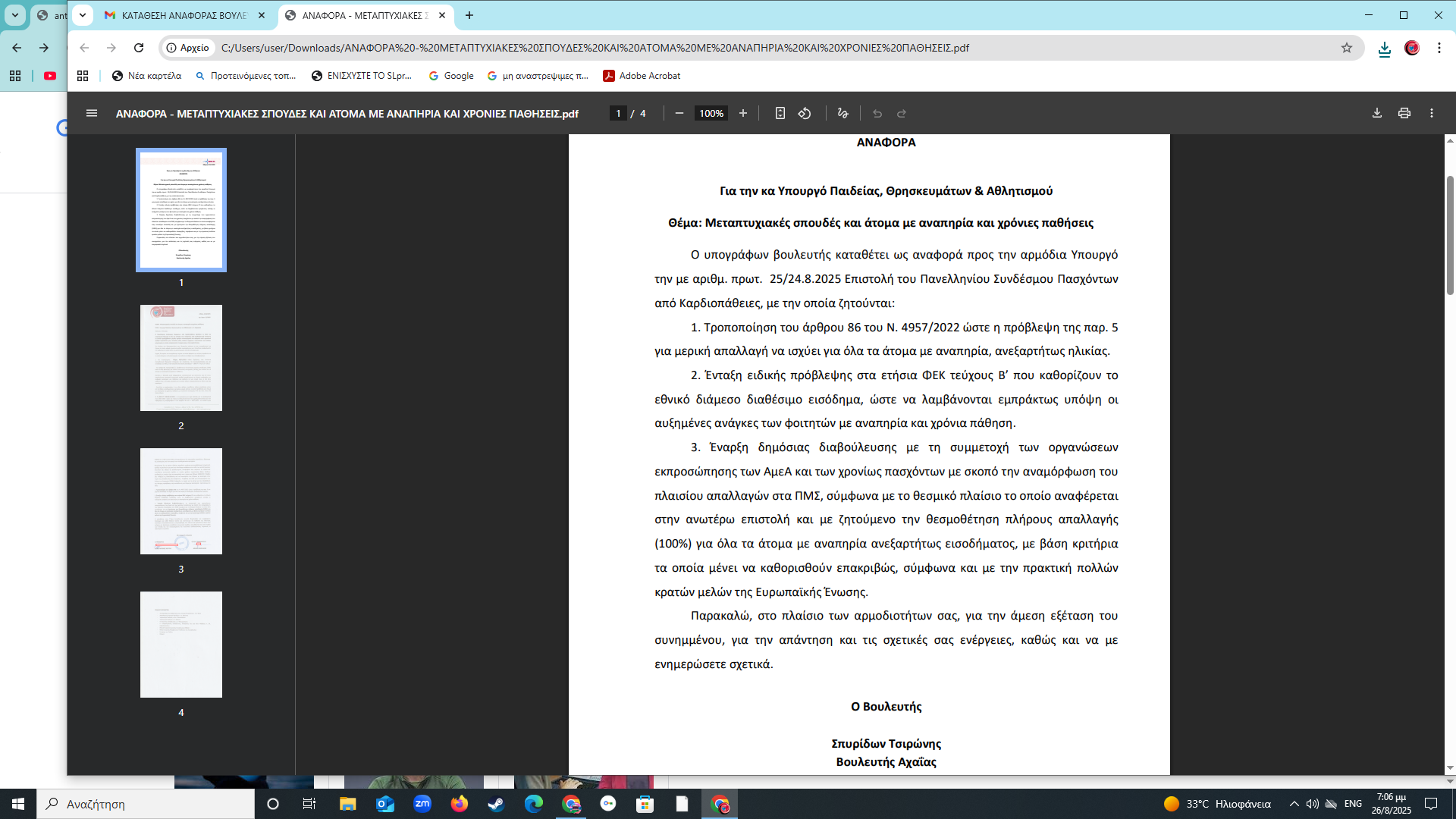1456x819 pixels.
Task: Open Firefox from the taskbar
Action: point(460,804)
